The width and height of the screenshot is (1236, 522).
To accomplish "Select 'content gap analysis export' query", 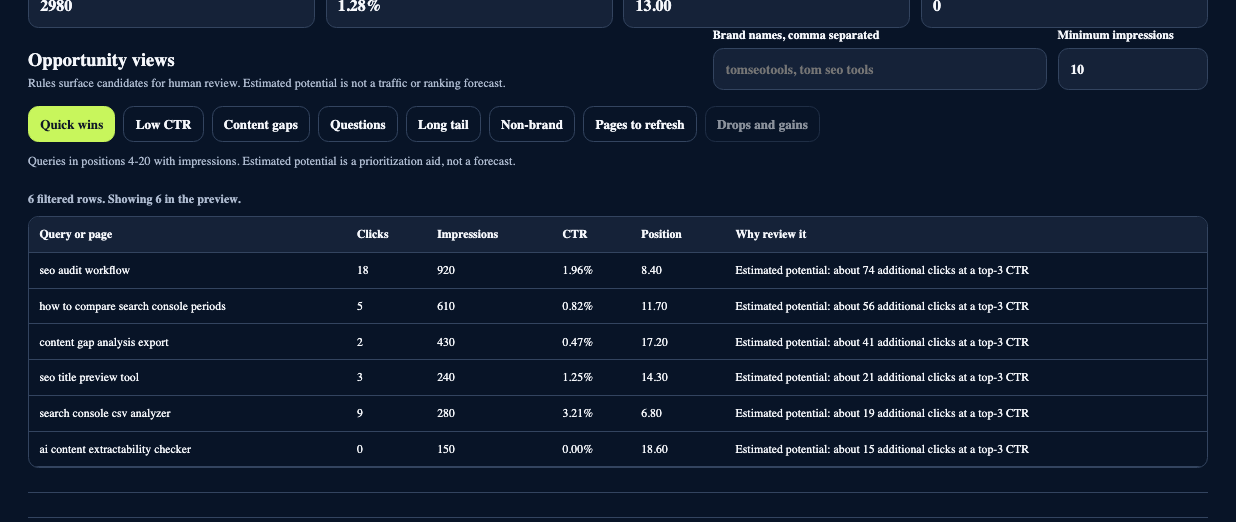I will 104,342.
